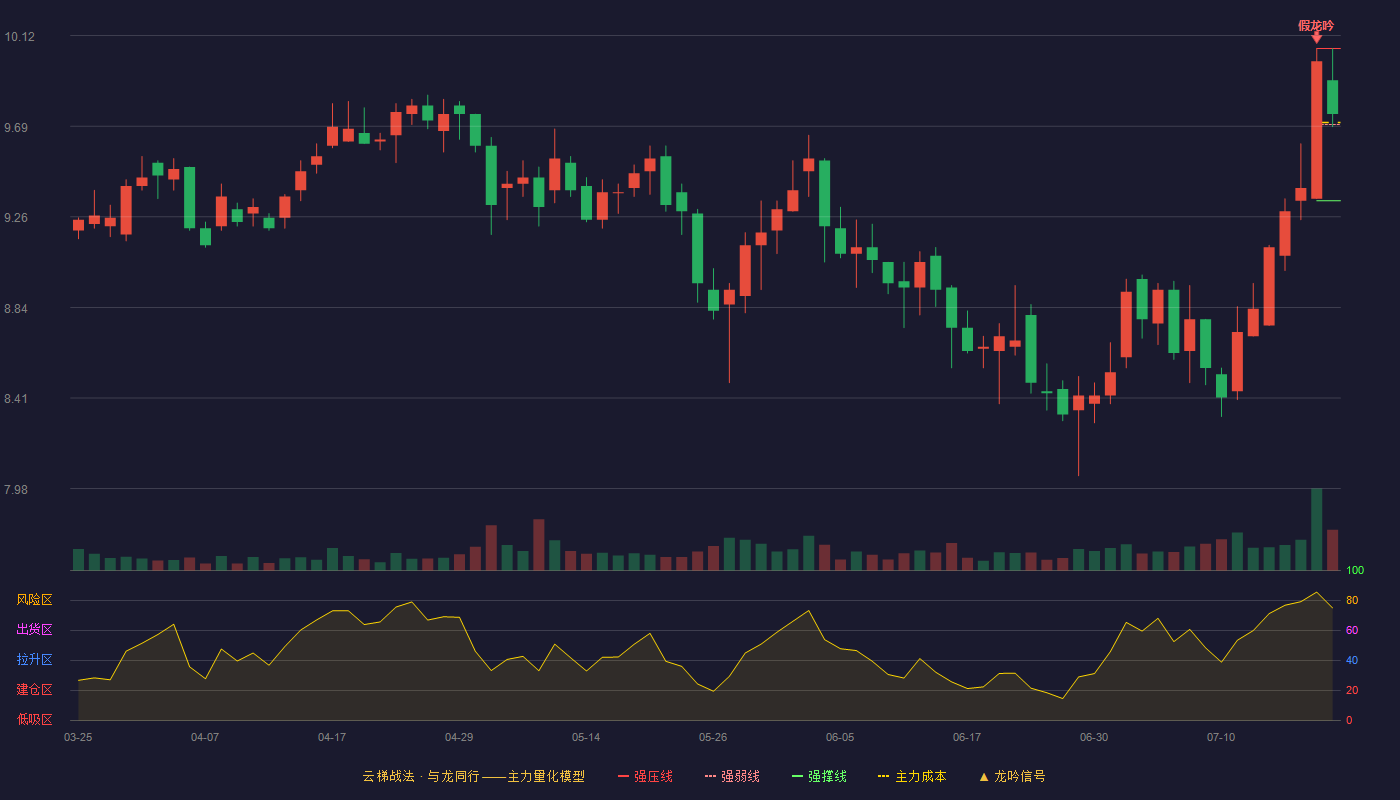Image resolution: width=1400 pixels, height=800 pixels.
Task: Toggle the 强弱线 legend item
Action: [x=732, y=776]
